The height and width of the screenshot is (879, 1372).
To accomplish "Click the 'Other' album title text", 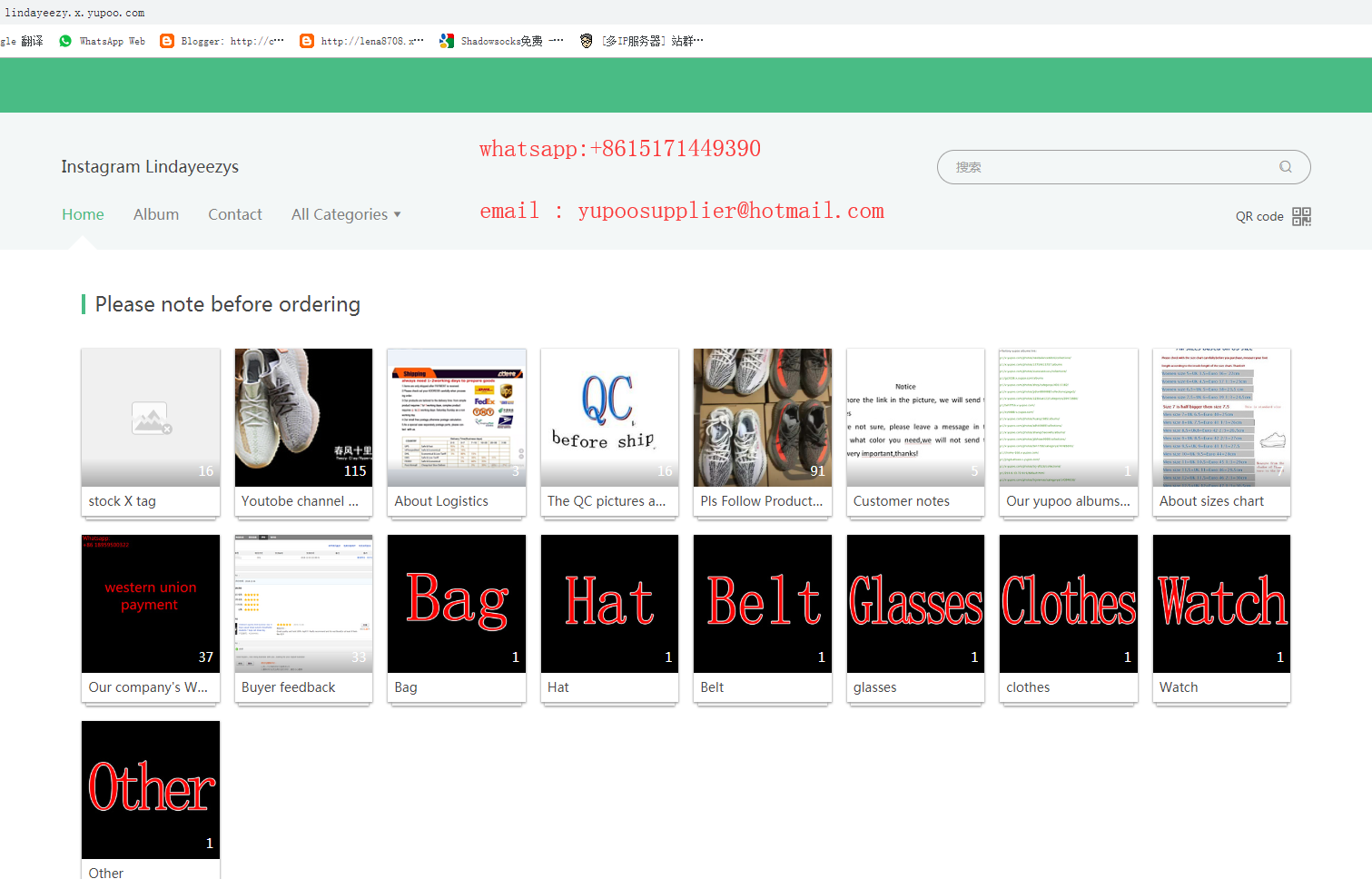I will coord(106,873).
